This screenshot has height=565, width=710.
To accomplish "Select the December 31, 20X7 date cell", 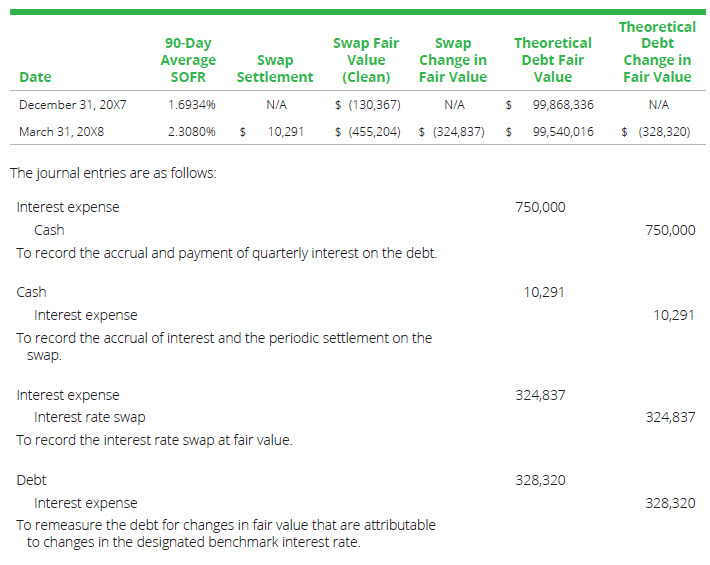I will tap(73, 104).
